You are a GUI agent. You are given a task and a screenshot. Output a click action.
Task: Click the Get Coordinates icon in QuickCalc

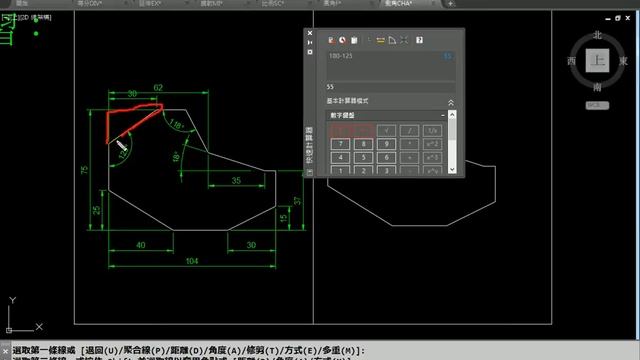point(369,40)
